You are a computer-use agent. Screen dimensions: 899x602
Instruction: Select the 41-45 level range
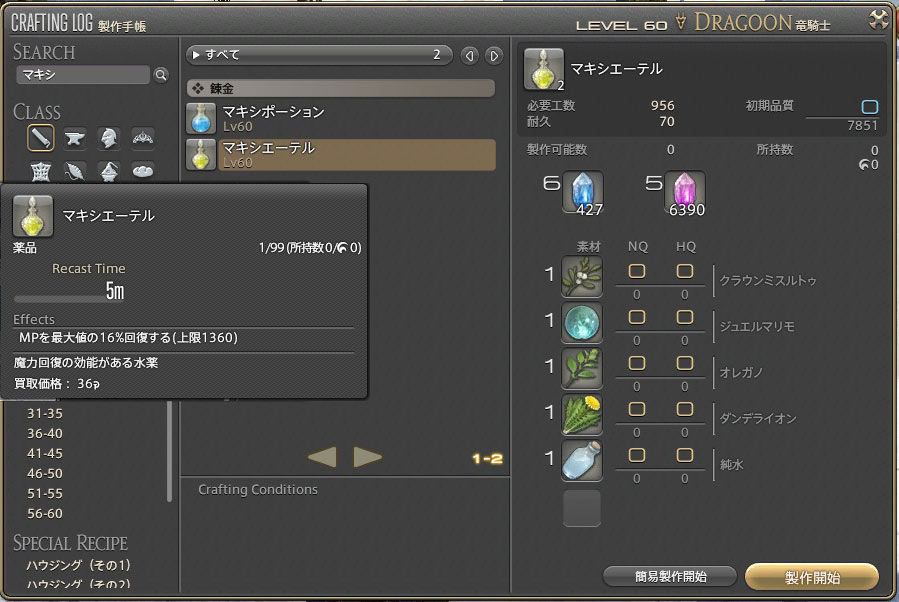coord(45,454)
